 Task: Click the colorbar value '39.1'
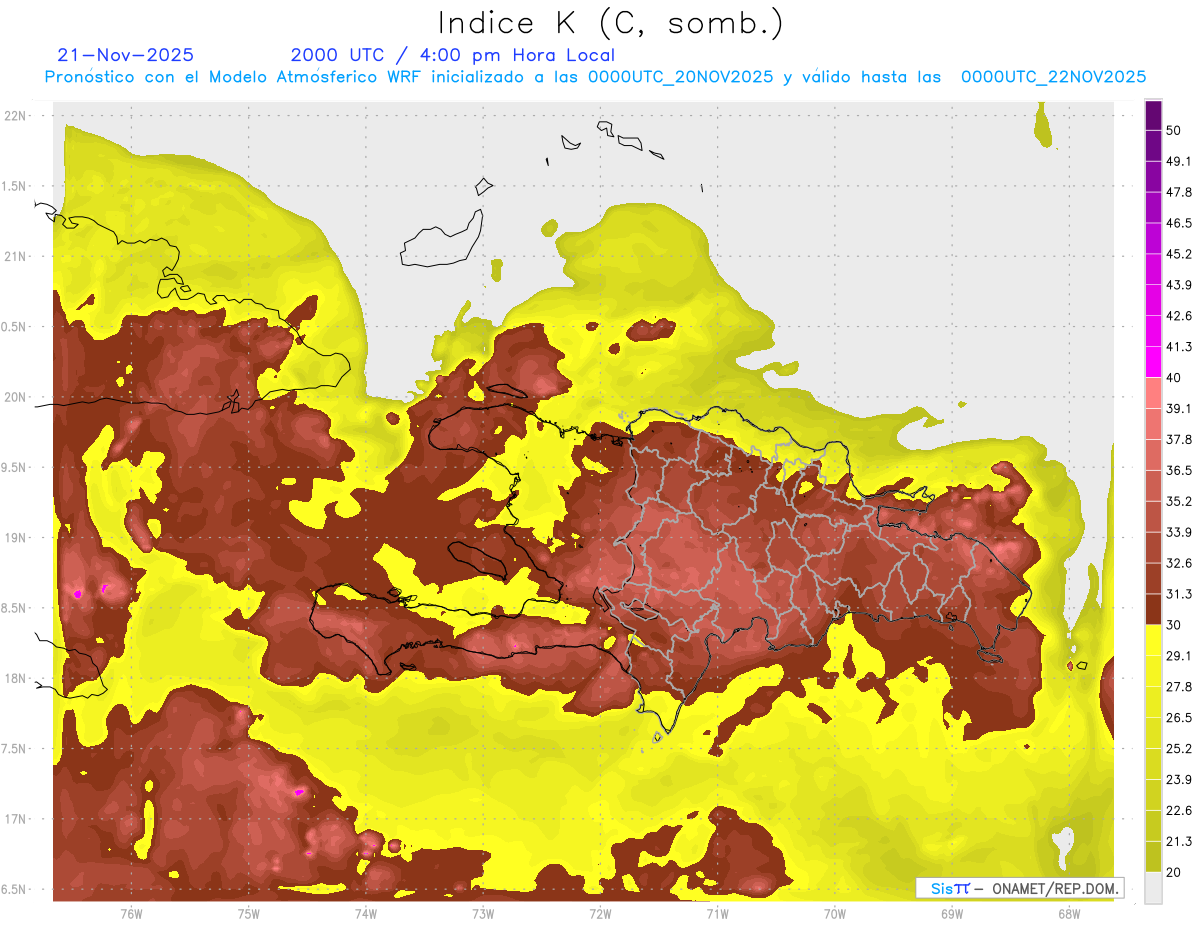pos(1179,409)
